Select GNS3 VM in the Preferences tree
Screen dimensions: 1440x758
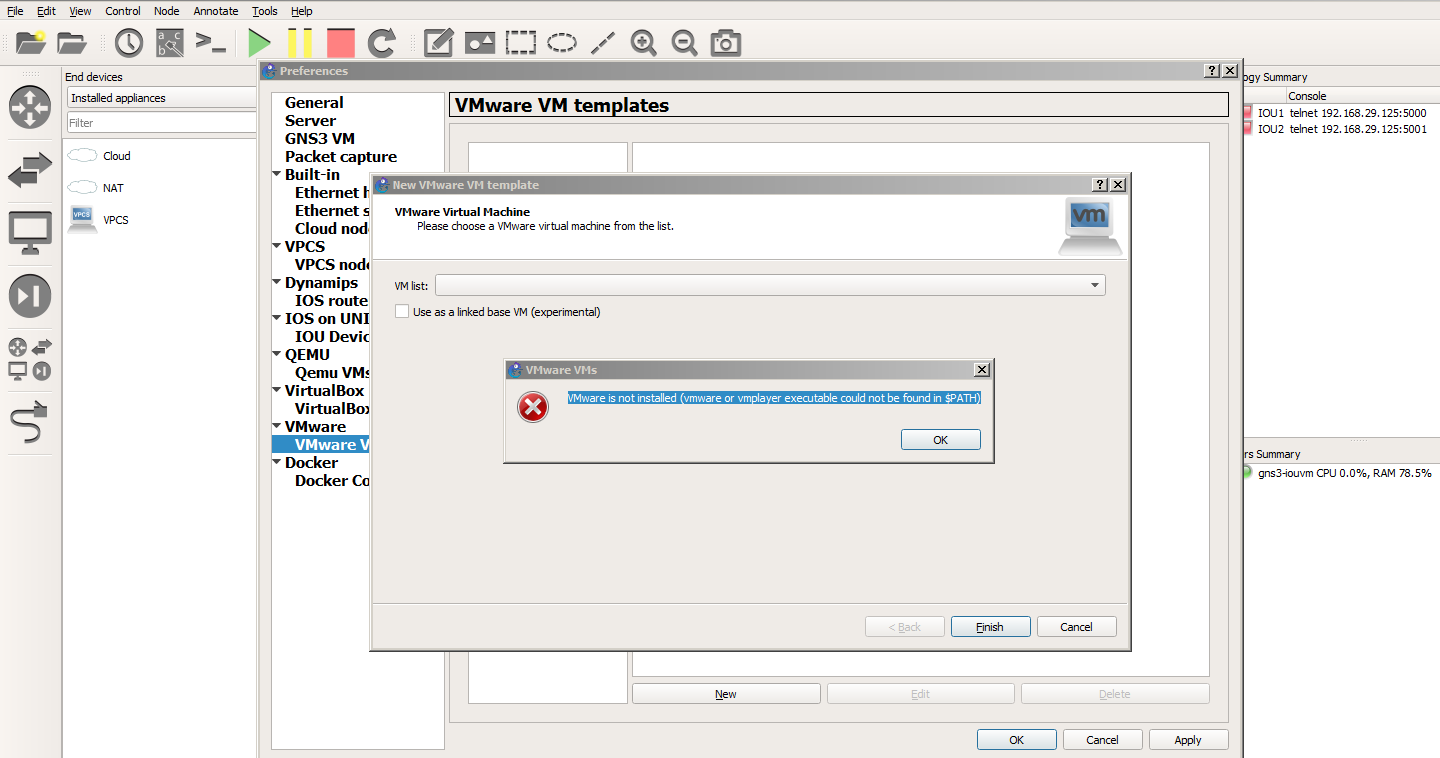point(320,139)
